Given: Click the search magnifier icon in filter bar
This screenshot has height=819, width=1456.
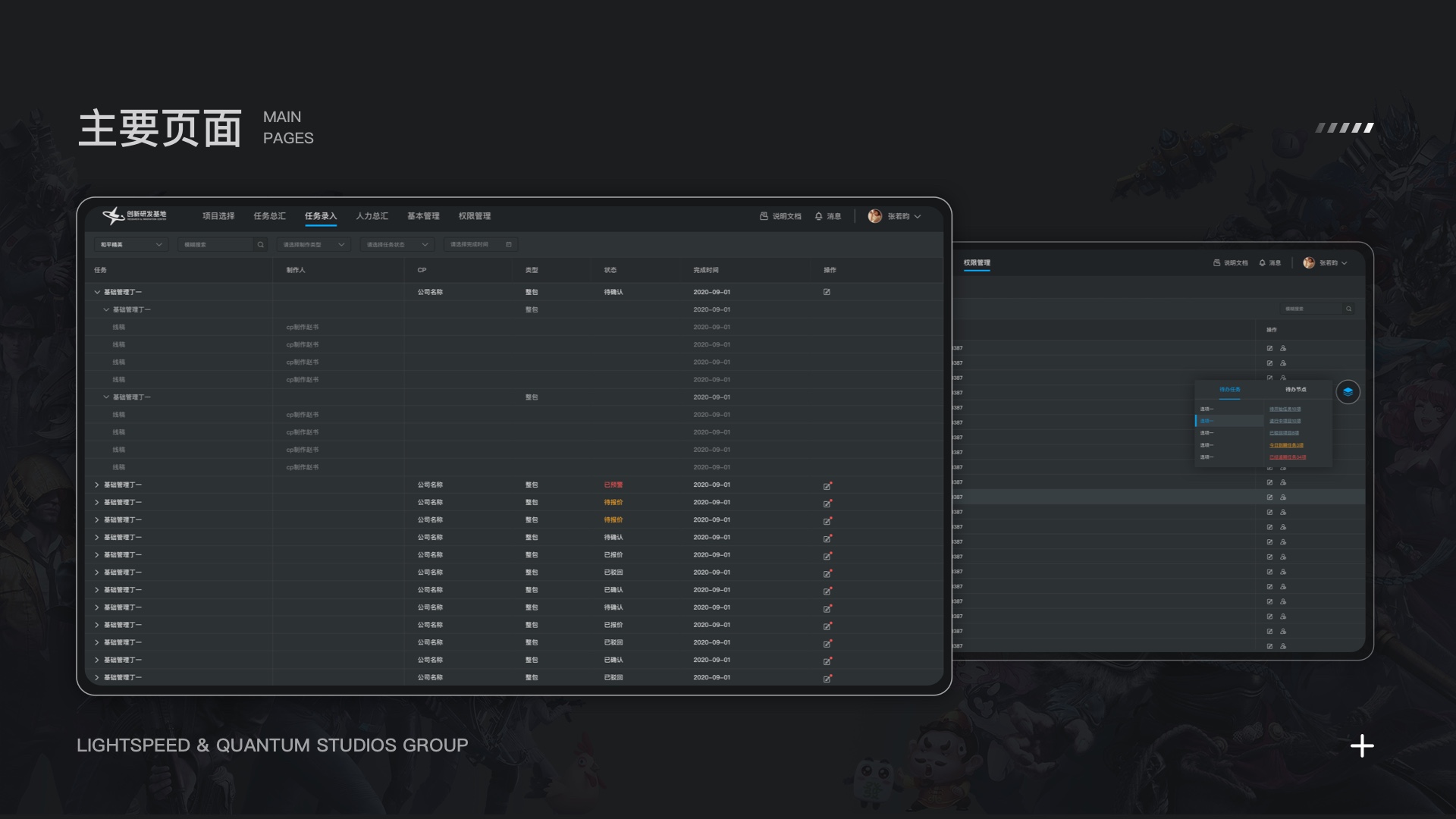Looking at the screenshot, I should [x=260, y=245].
